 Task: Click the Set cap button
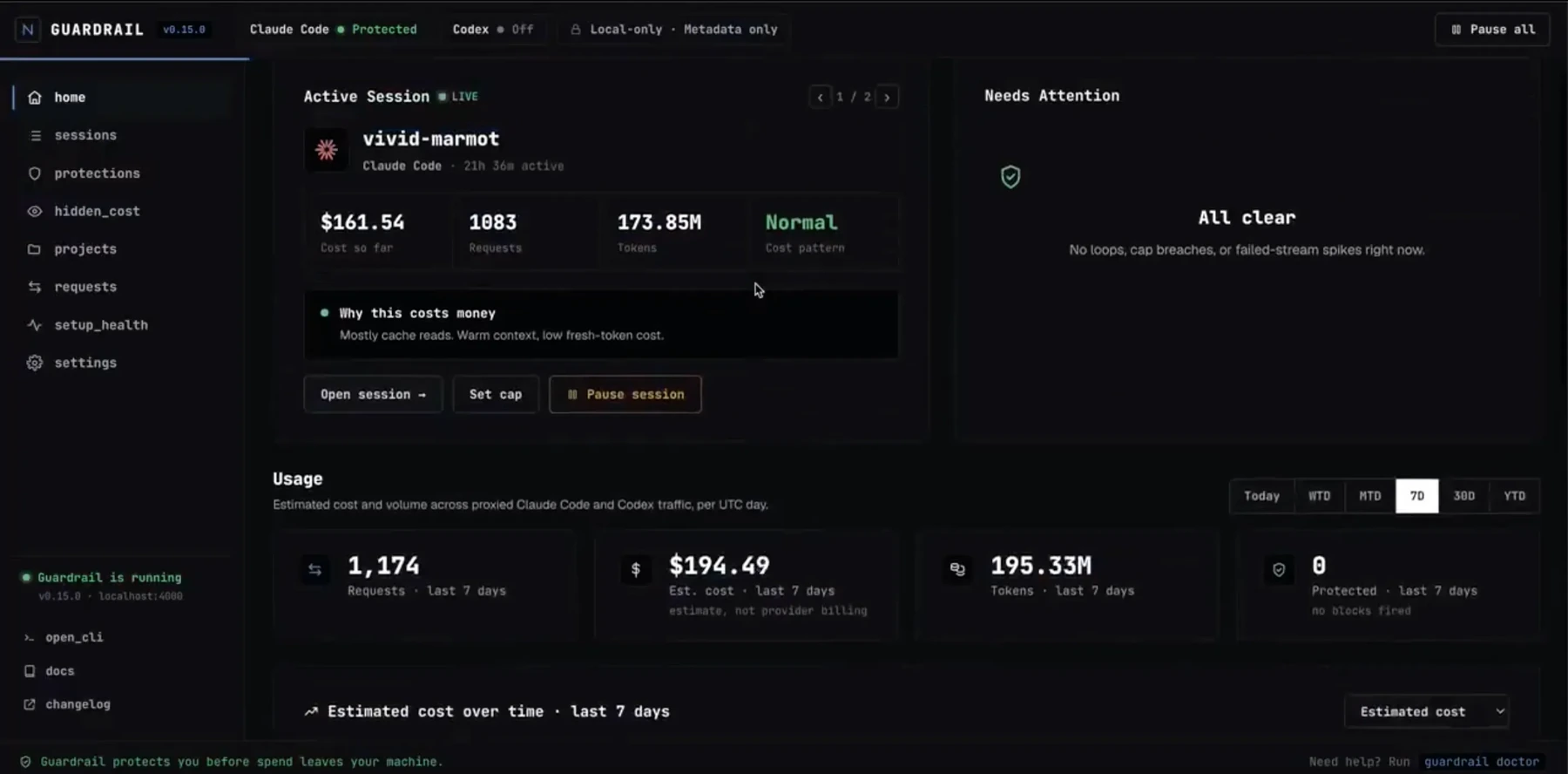[496, 394]
